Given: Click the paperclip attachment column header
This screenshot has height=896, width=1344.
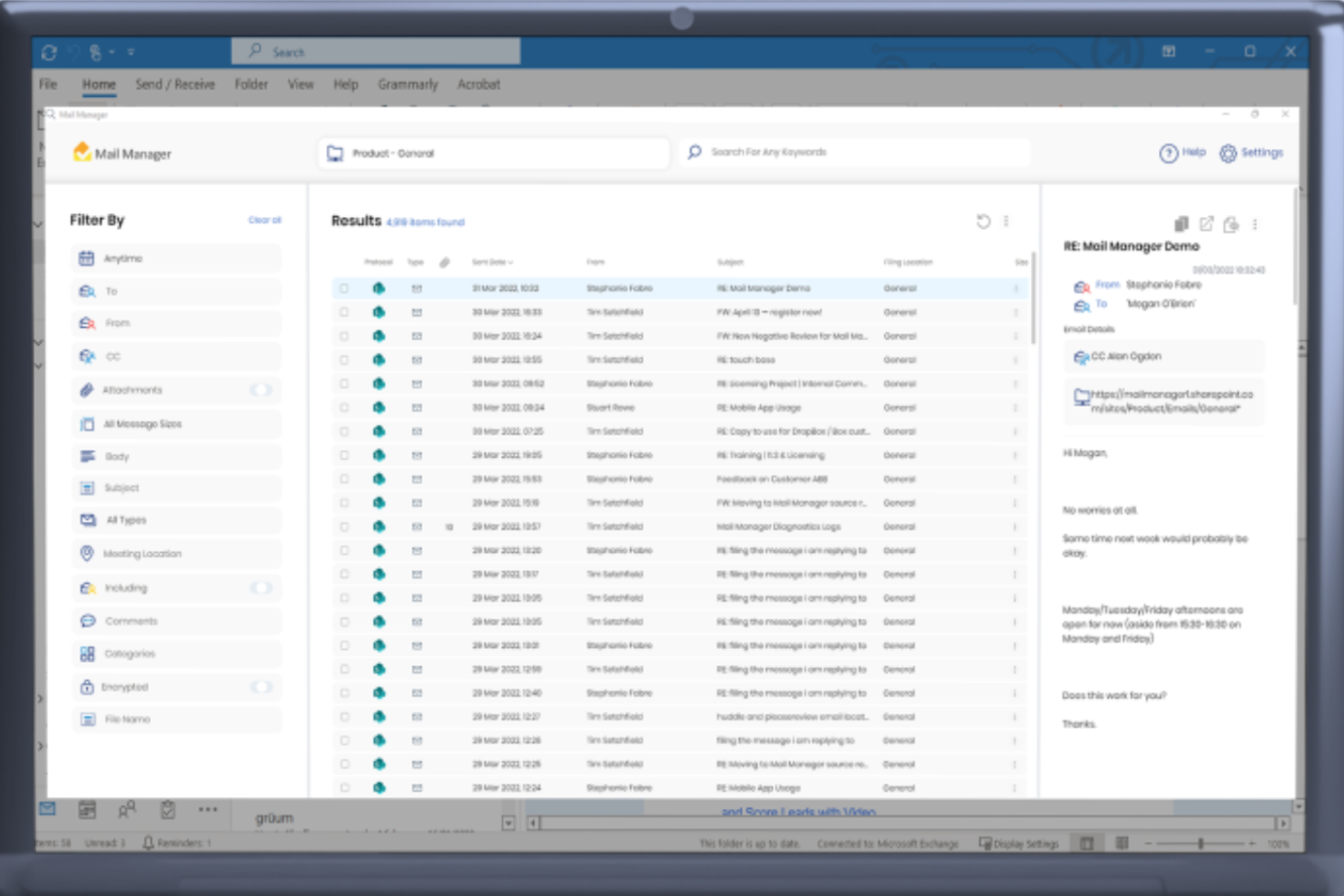Looking at the screenshot, I should 444,261.
